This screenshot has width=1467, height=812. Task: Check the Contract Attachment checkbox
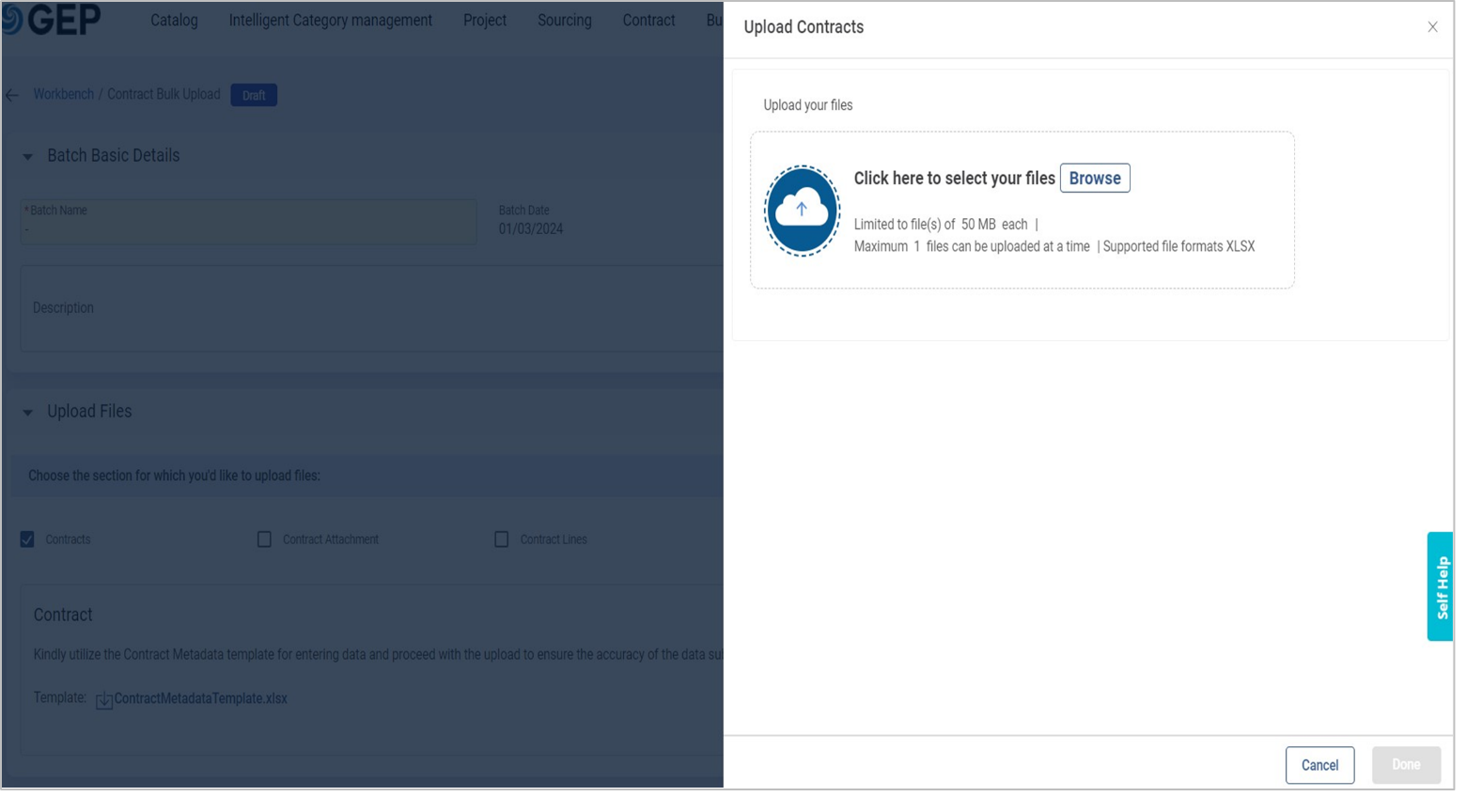[x=264, y=539]
